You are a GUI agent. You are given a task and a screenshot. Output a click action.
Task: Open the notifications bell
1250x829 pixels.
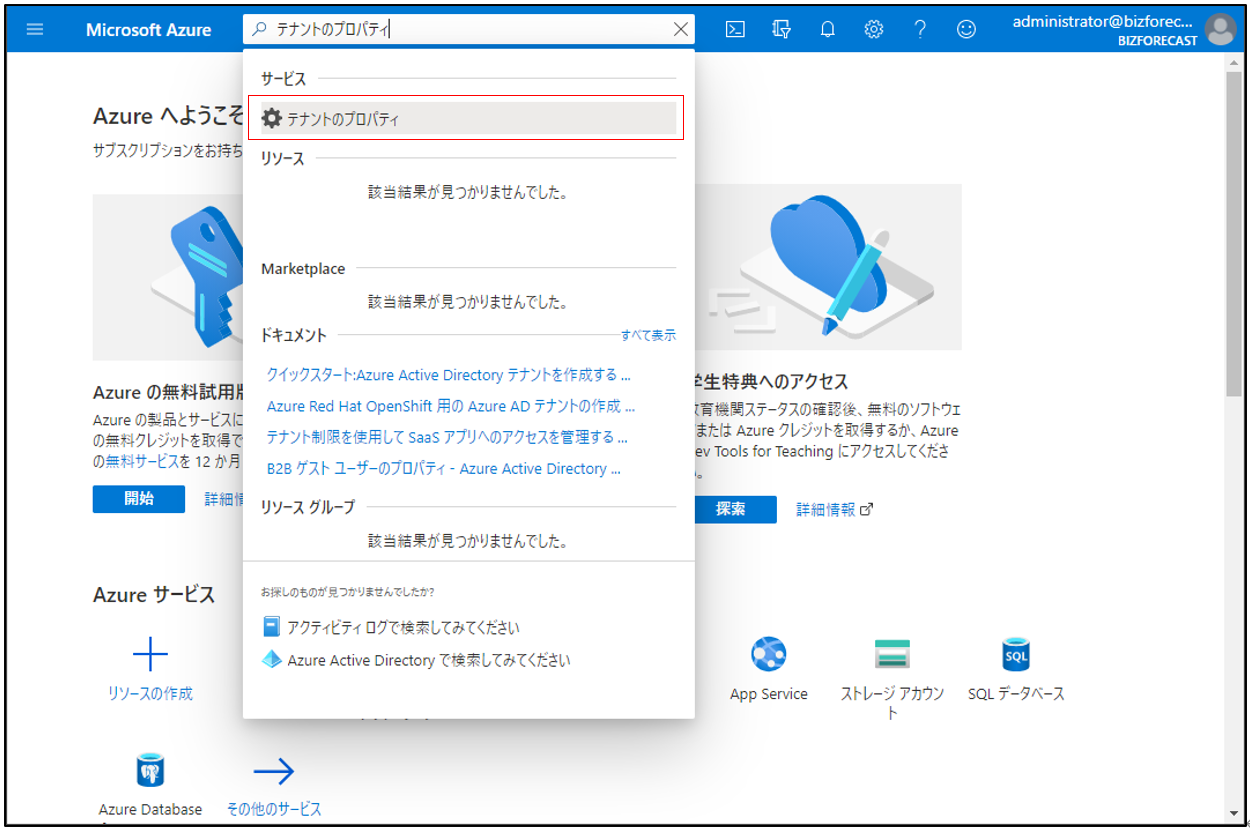[827, 29]
